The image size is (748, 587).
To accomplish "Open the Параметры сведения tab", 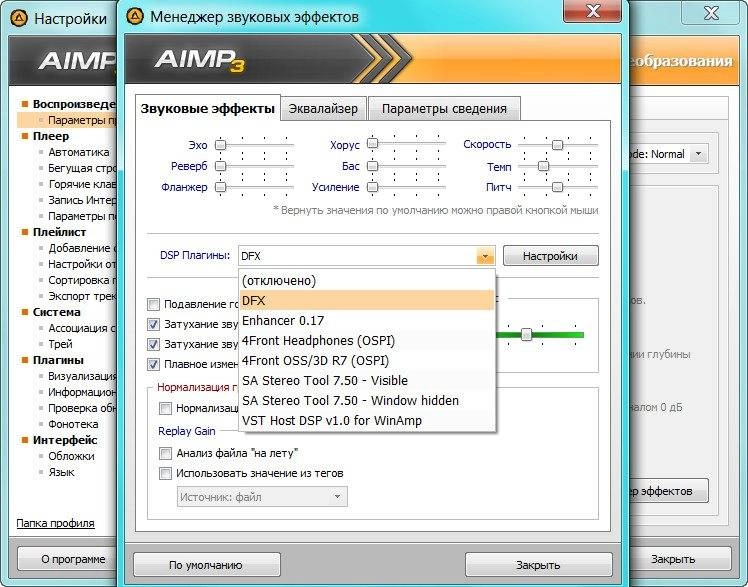I will coord(444,109).
